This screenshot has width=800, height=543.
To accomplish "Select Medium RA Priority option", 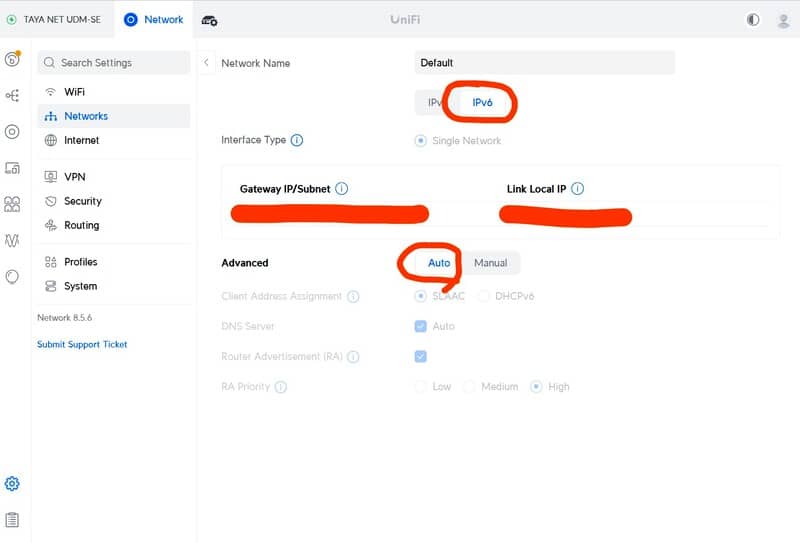I will pyautogui.click(x=470, y=386).
